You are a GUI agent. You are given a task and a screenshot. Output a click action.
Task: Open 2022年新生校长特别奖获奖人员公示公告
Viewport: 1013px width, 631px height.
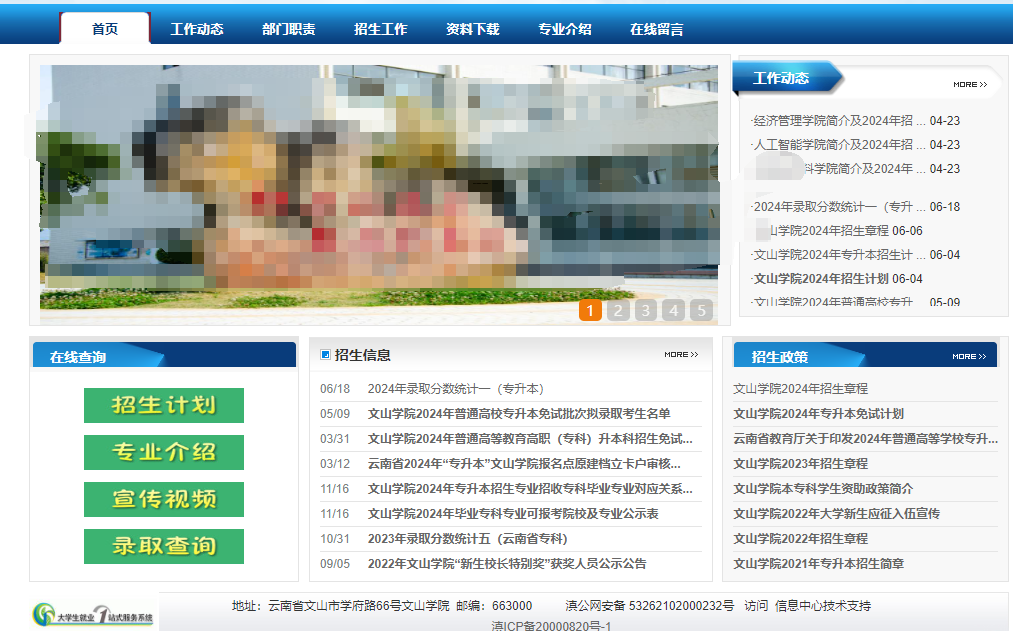(x=507, y=564)
